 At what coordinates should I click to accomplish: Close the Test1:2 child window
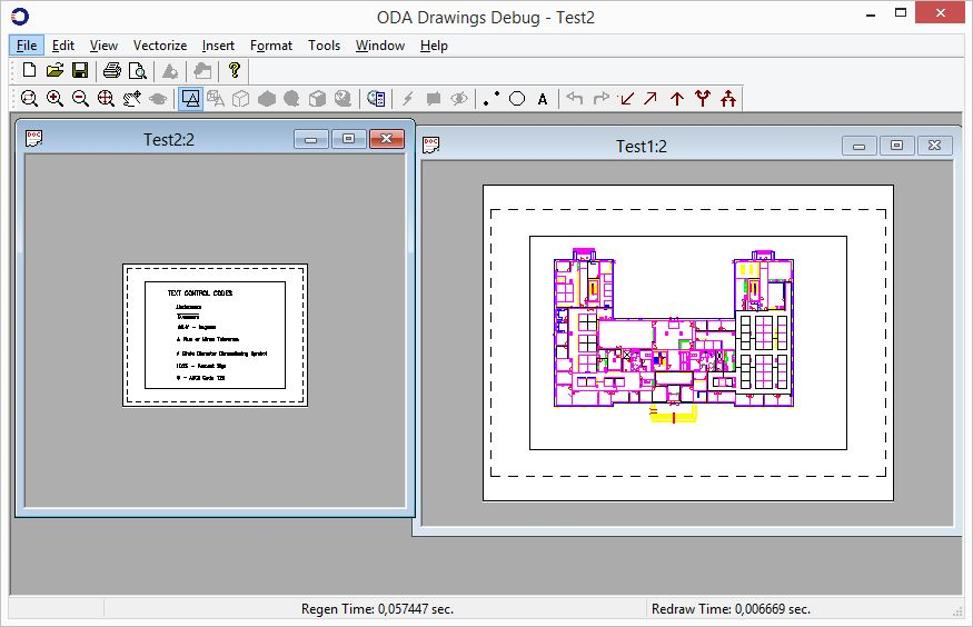pyautogui.click(x=935, y=146)
